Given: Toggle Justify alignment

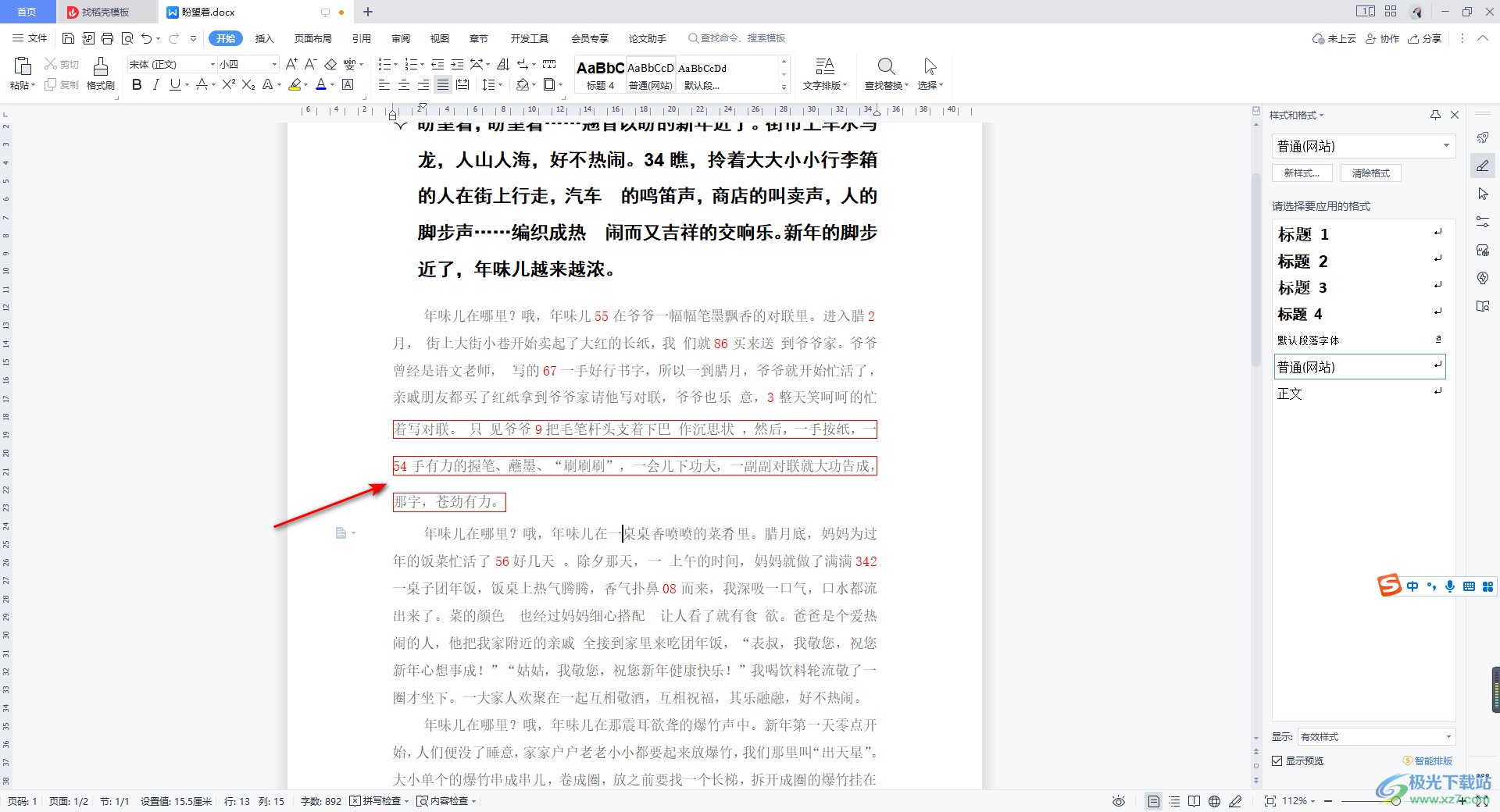Looking at the screenshot, I should [x=443, y=84].
